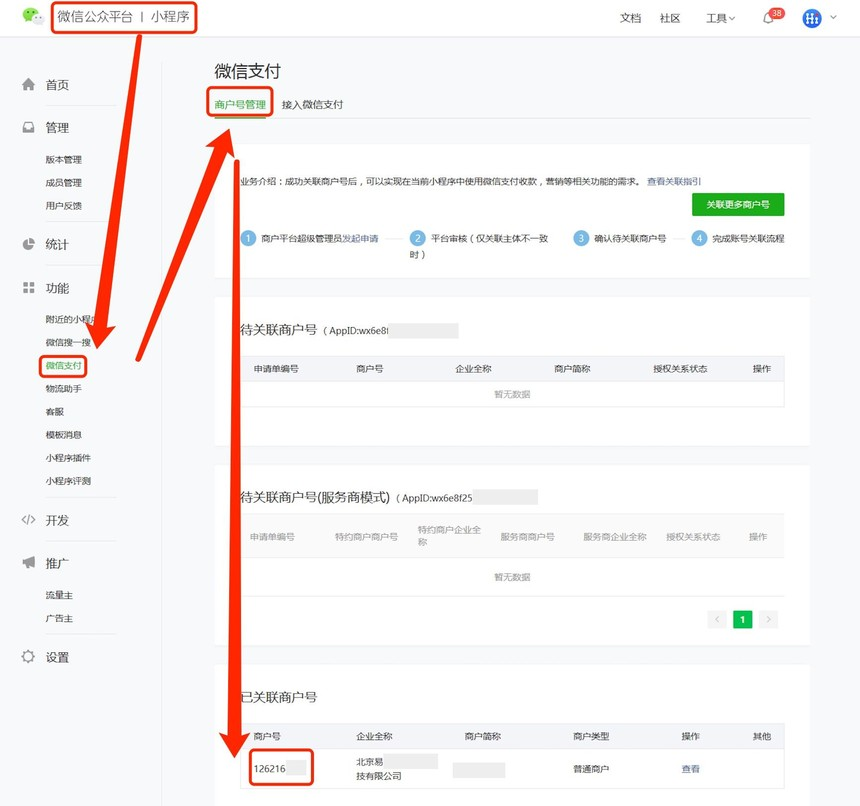Click the 统计 pie chart icon
The height and width of the screenshot is (806, 860).
click(29, 244)
